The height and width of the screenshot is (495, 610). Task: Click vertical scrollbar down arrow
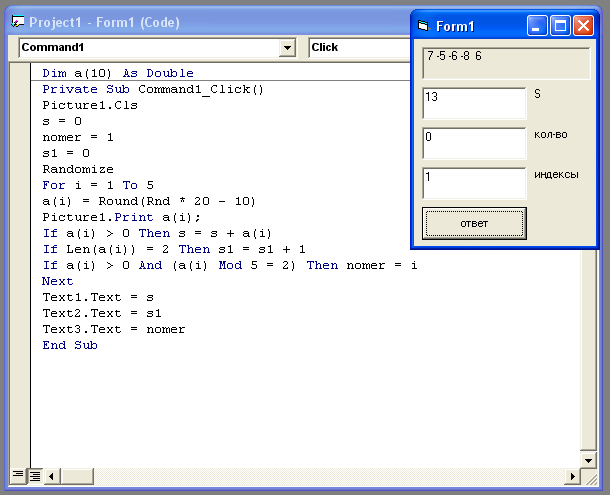pyautogui.click(x=588, y=460)
